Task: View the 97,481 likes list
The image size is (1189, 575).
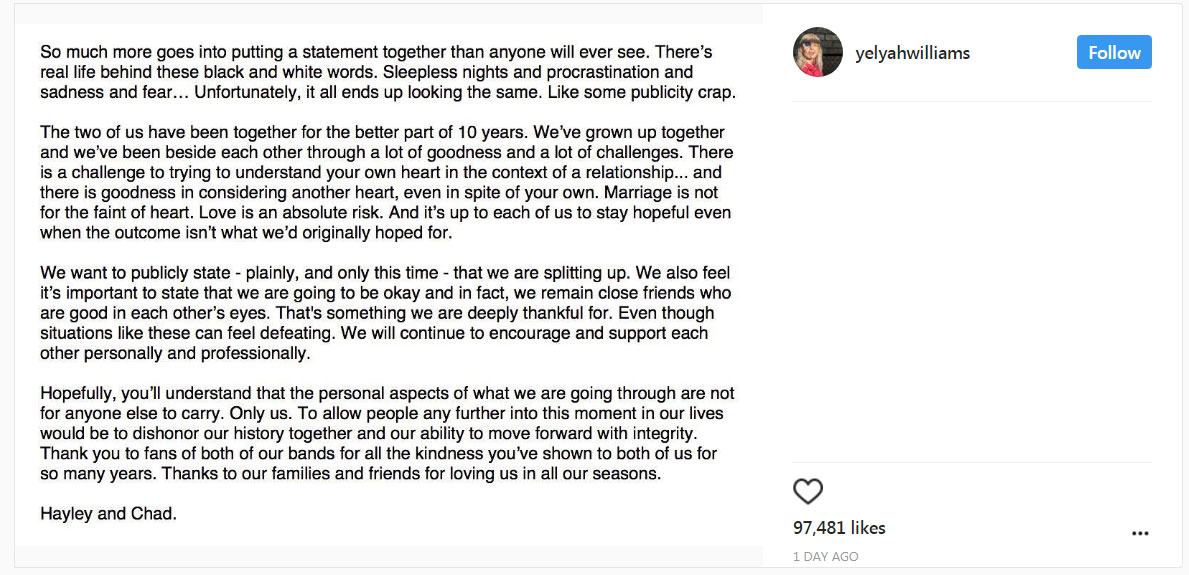Action: tap(839, 527)
